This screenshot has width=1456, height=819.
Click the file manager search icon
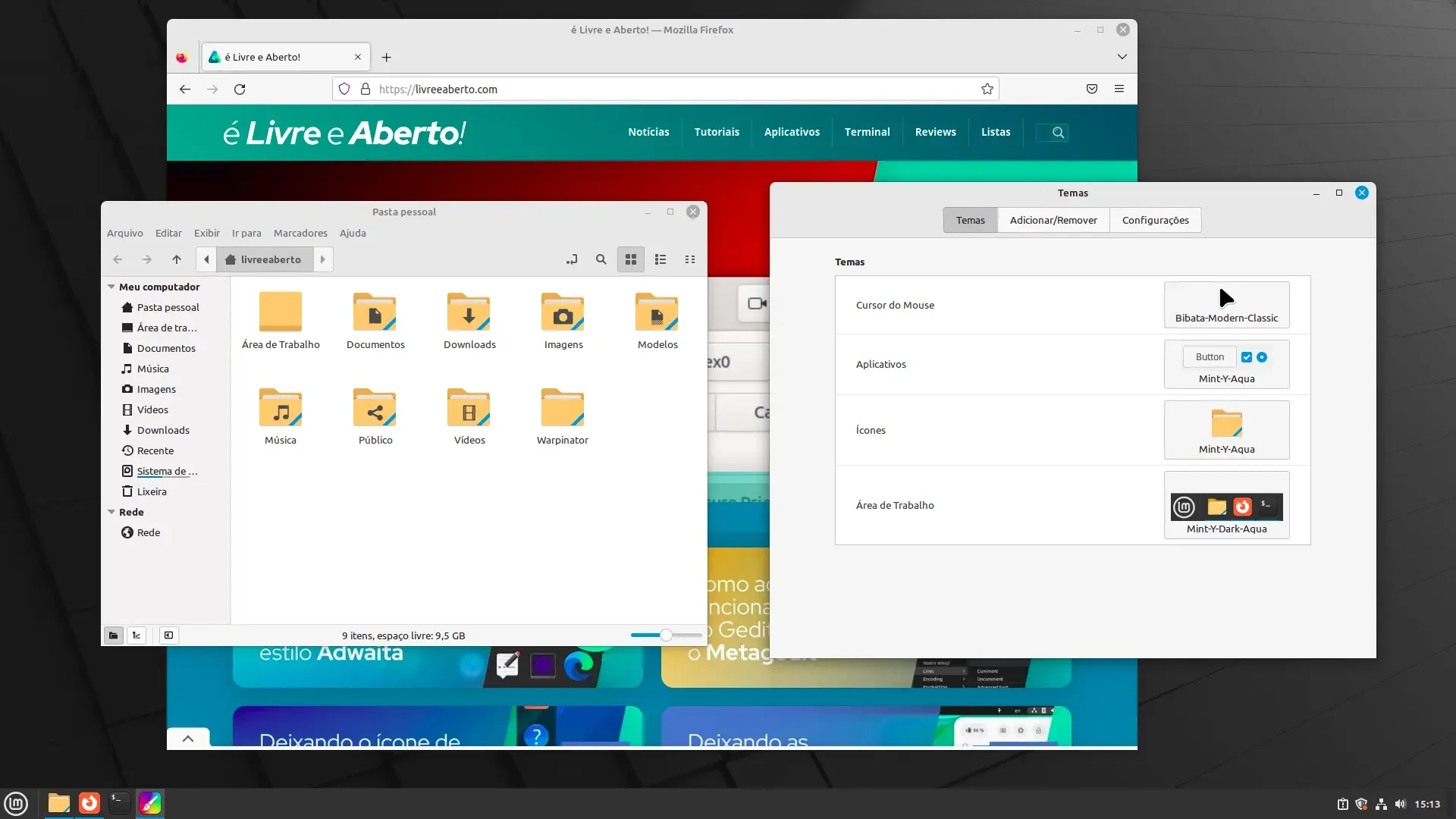coord(601,259)
